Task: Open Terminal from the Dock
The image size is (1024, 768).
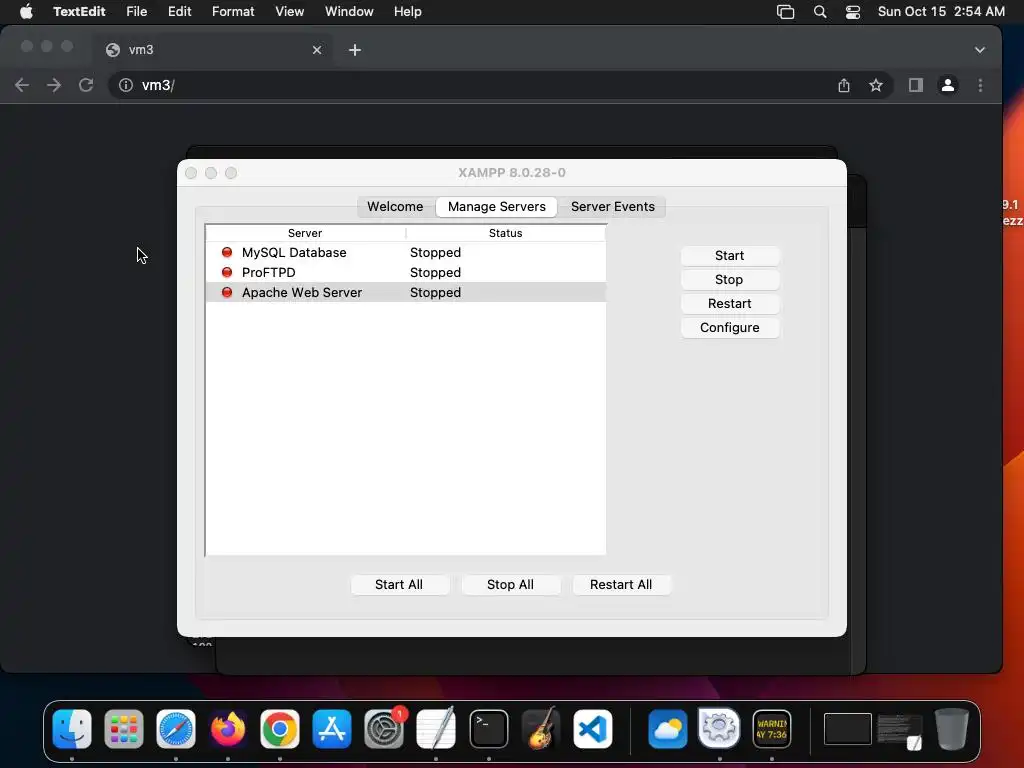Action: 488,728
